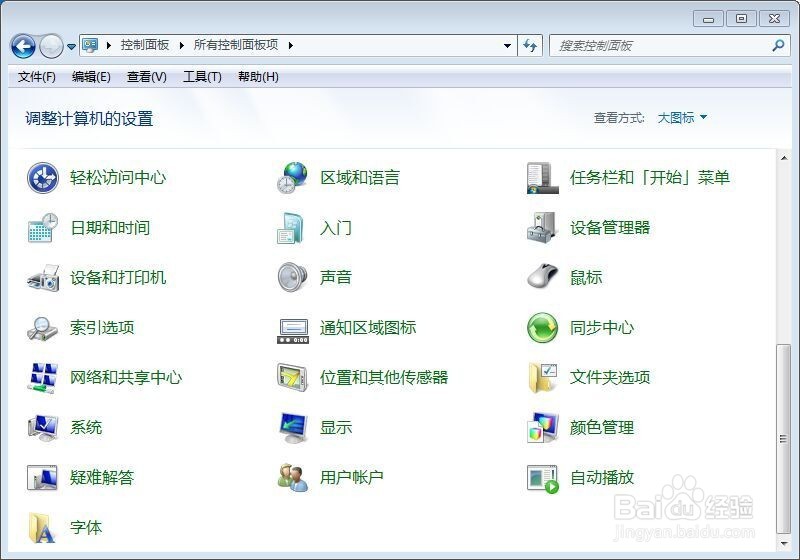The height and width of the screenshot is (560, 800).
Task: Open the 设备和打印机 icon
Action: point(43,277)
